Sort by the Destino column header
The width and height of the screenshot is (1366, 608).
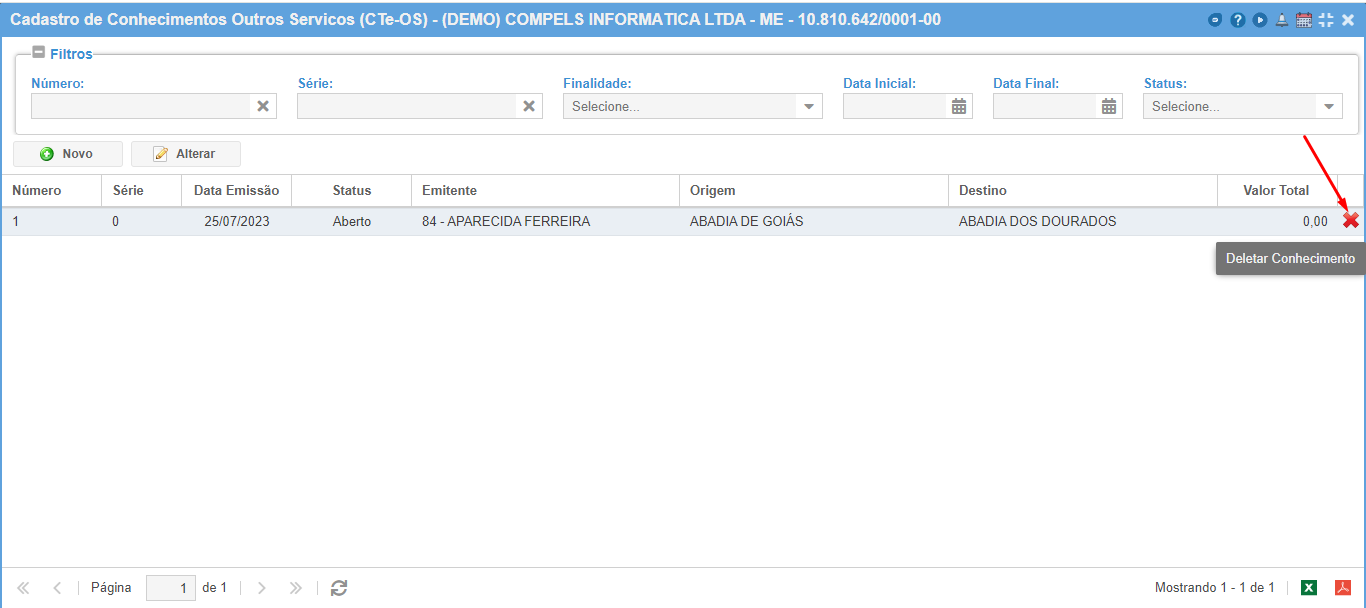(1083, 190)
